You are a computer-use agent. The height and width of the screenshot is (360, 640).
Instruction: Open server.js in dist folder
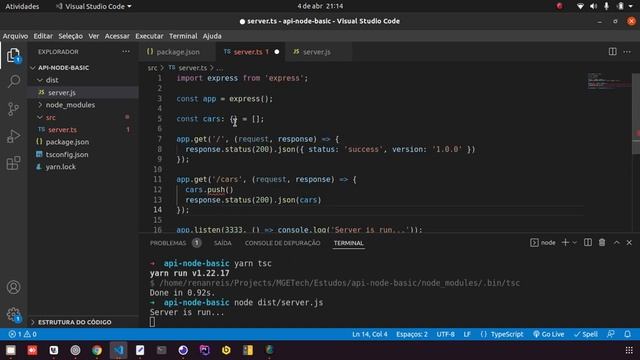(62, 93)
